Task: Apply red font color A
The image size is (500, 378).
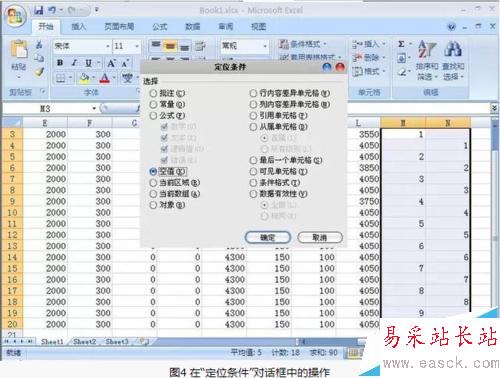Action: [105, 78]
